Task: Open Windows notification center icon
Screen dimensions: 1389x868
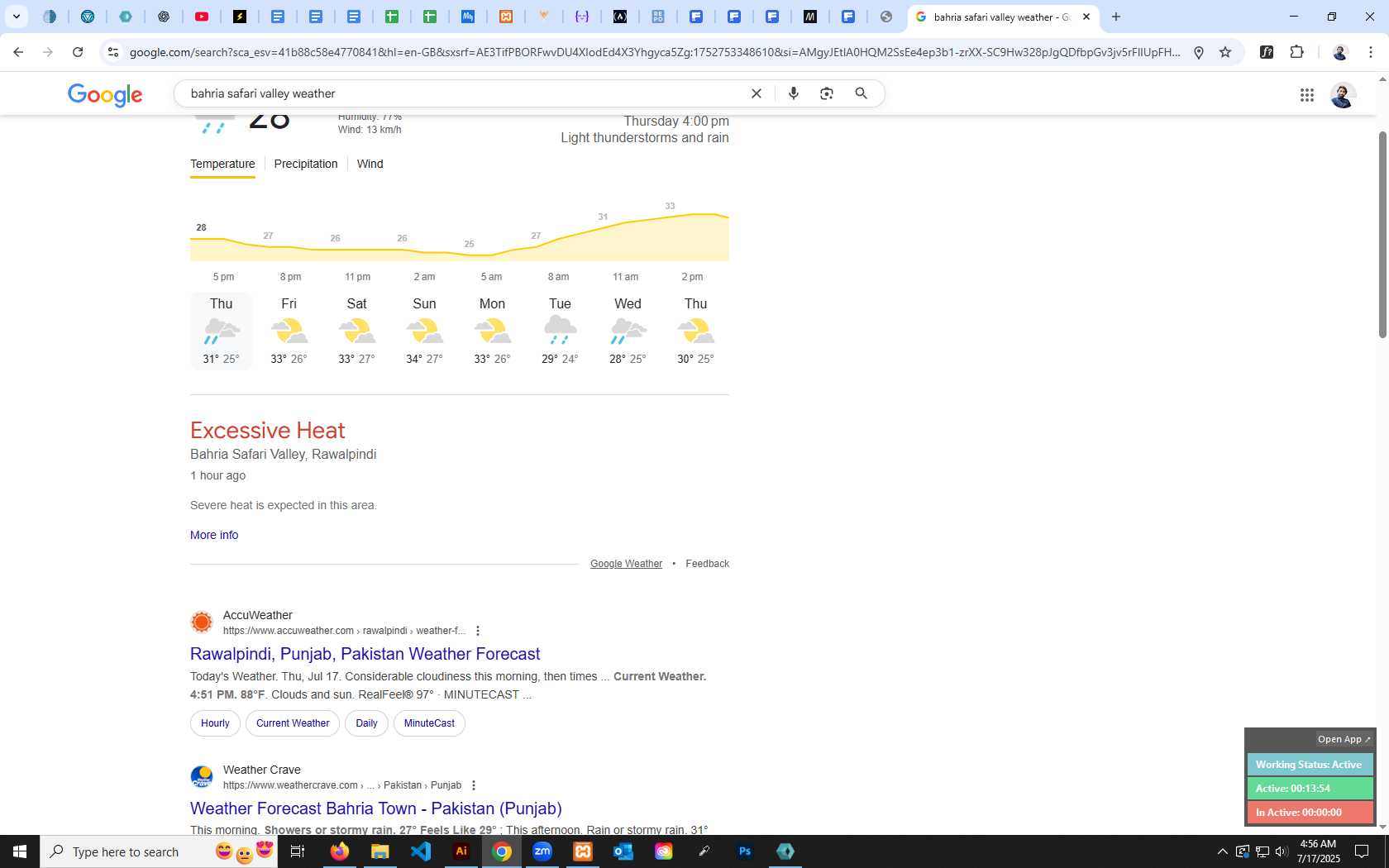Action: [x=1362, y=851]
